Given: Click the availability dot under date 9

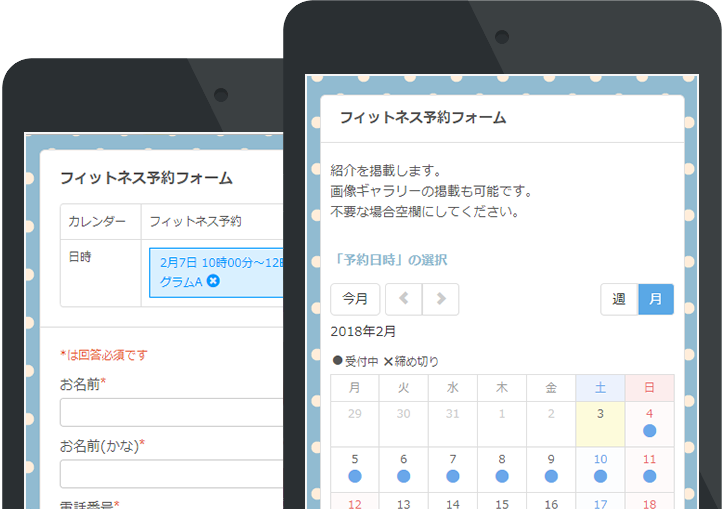Looking at the screenshot, I should [551, 477].
